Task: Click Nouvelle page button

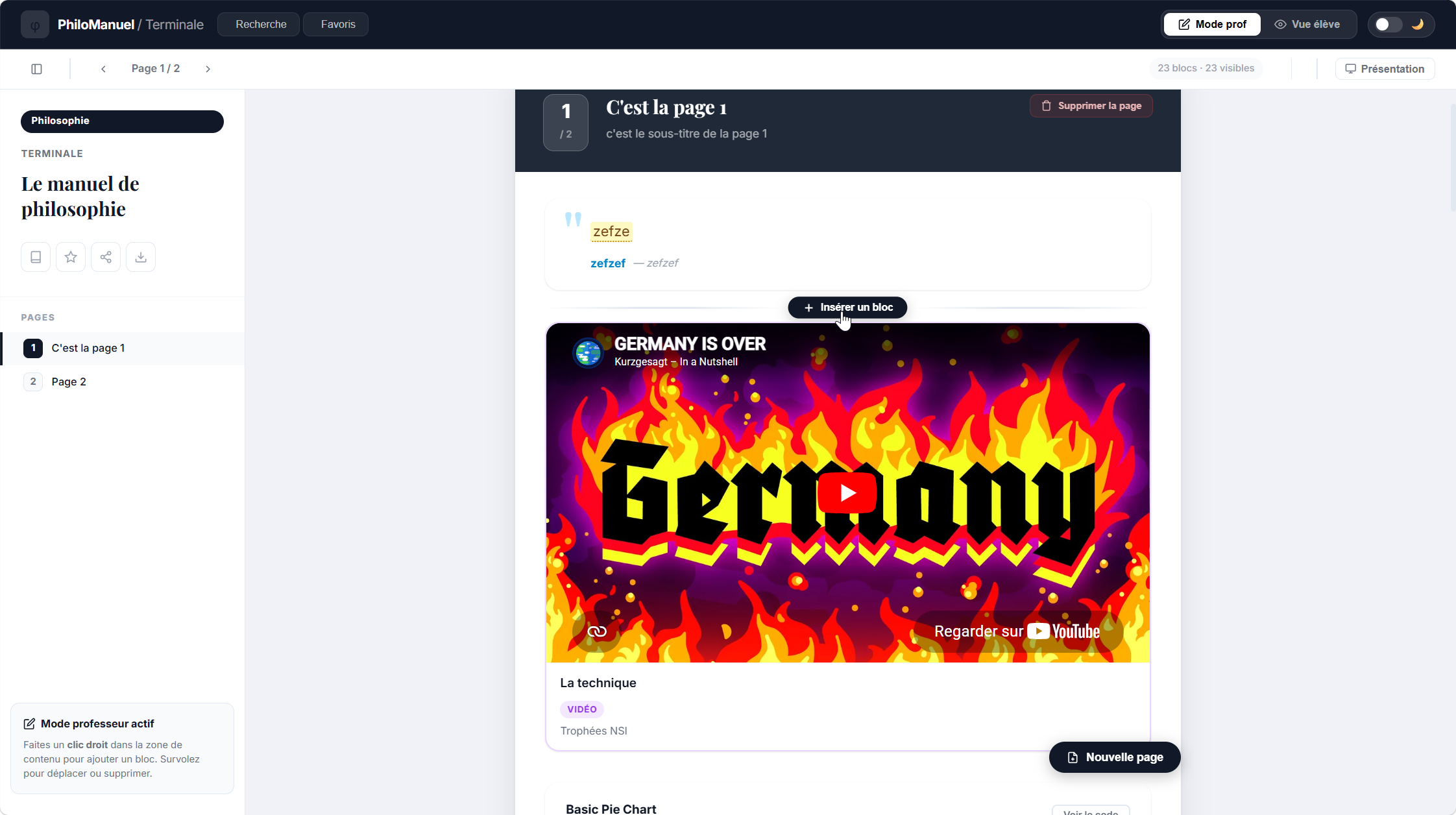Action: [1115, 757]
